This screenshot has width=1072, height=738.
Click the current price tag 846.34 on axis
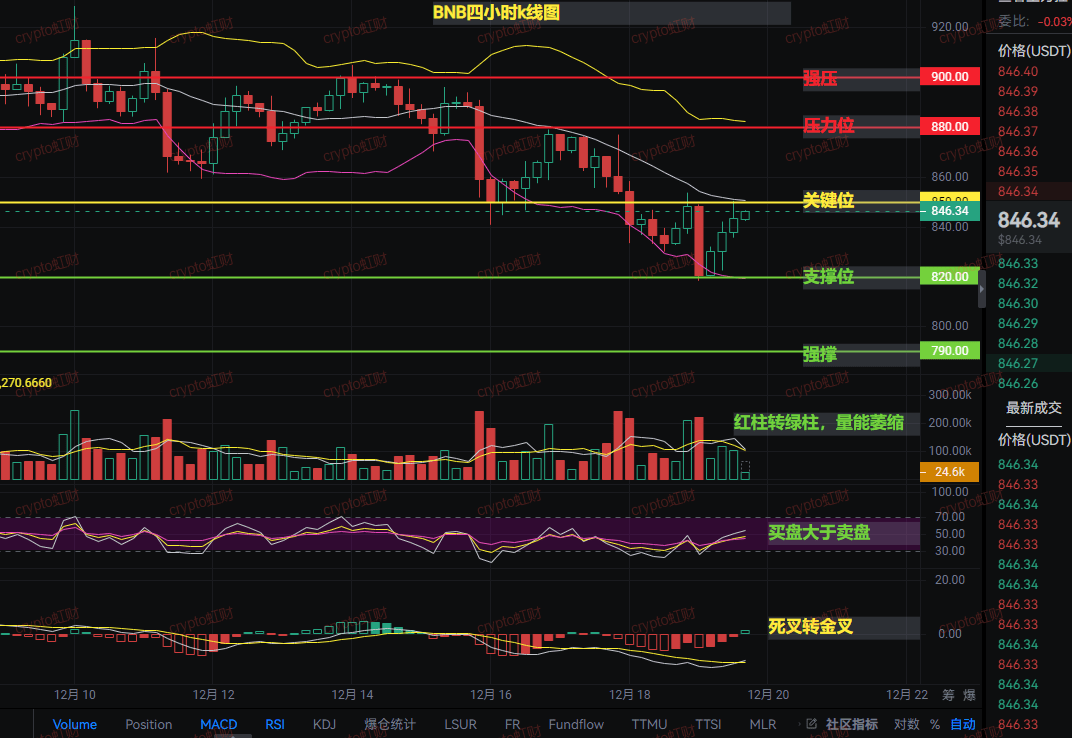950,211
